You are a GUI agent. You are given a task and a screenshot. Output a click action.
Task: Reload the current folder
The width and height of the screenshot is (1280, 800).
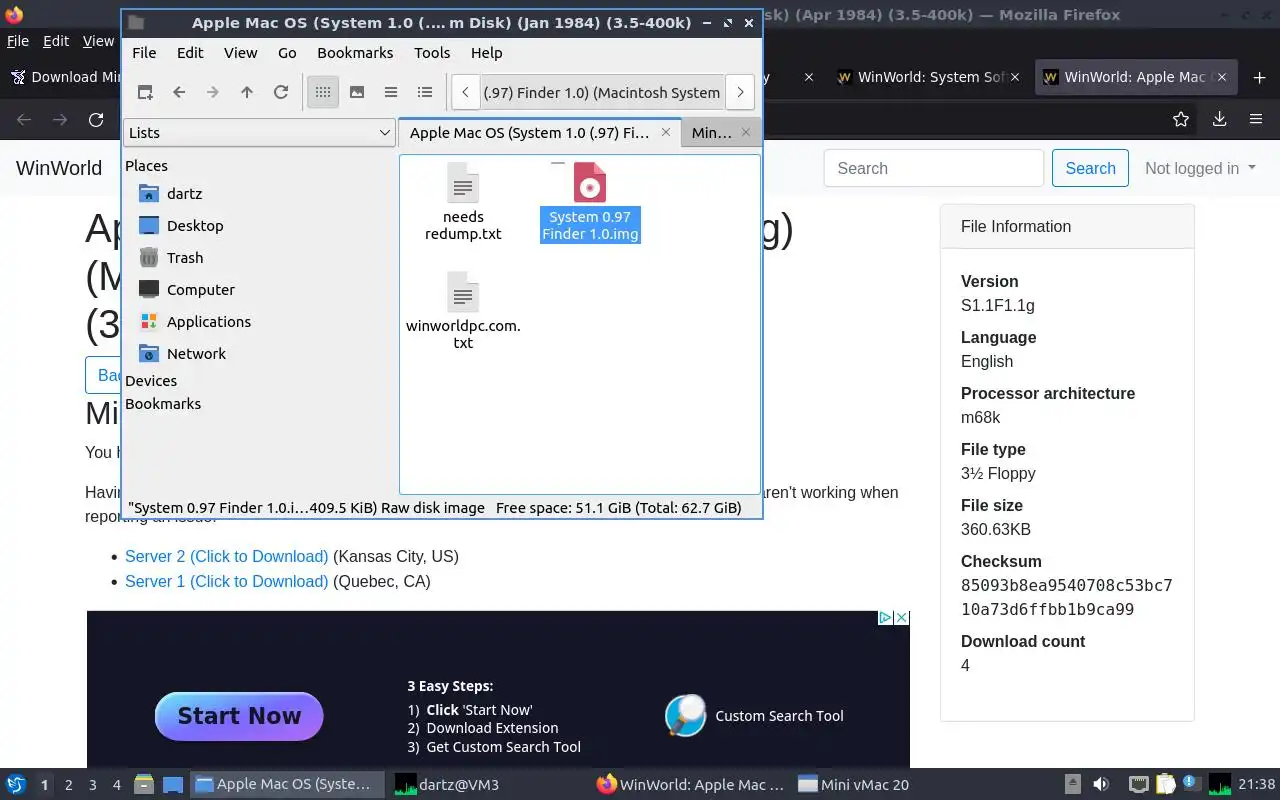pos(281,92)
